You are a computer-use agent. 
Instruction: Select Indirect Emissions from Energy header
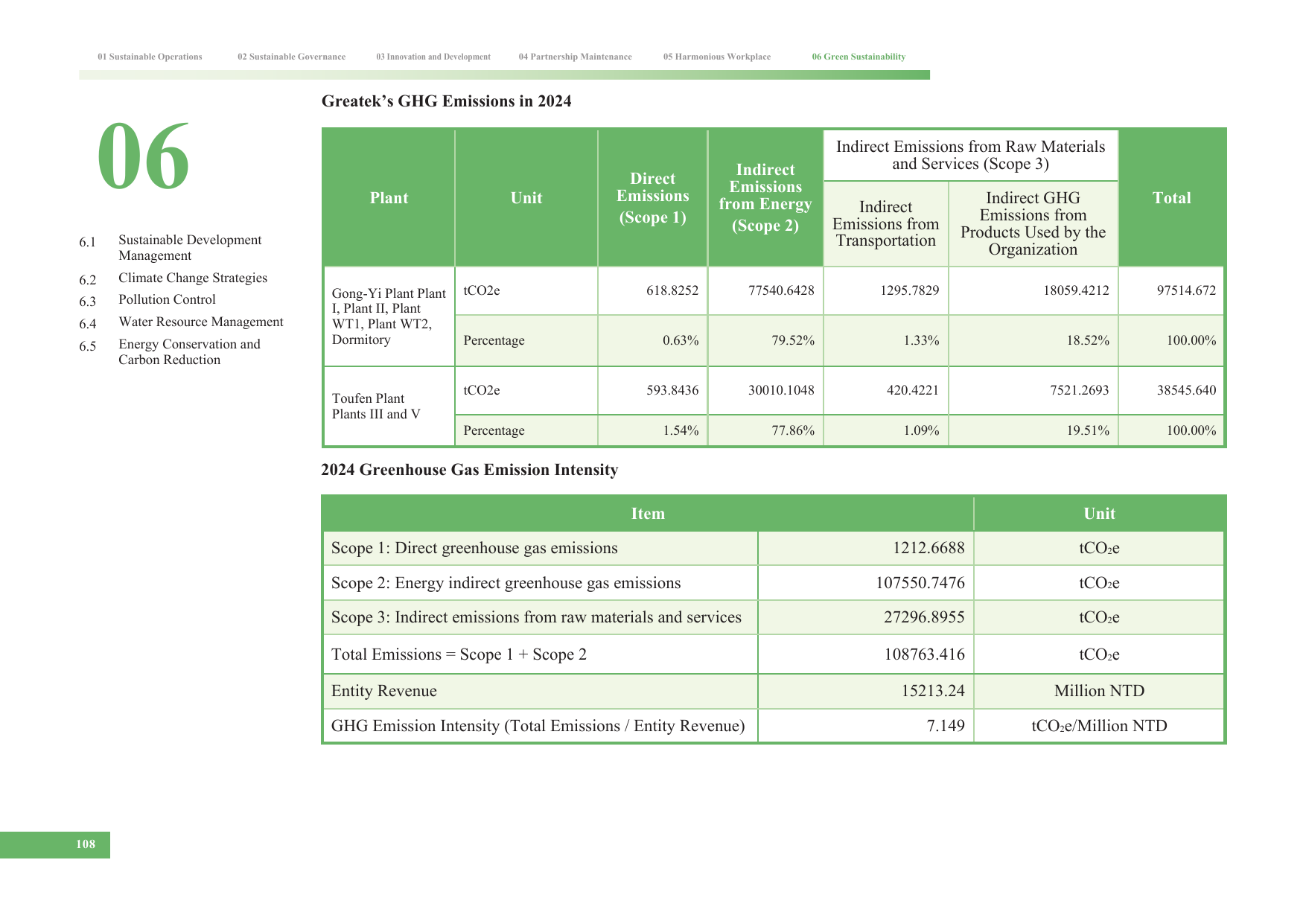(x=765, y=198)
